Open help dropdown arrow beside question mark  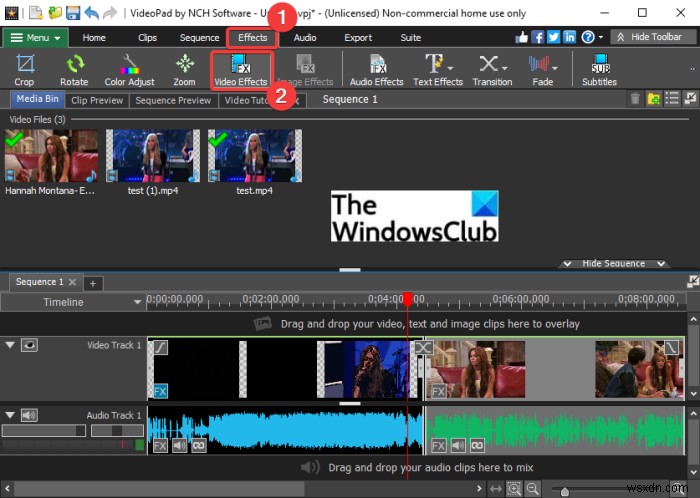(x=601, y=37)
